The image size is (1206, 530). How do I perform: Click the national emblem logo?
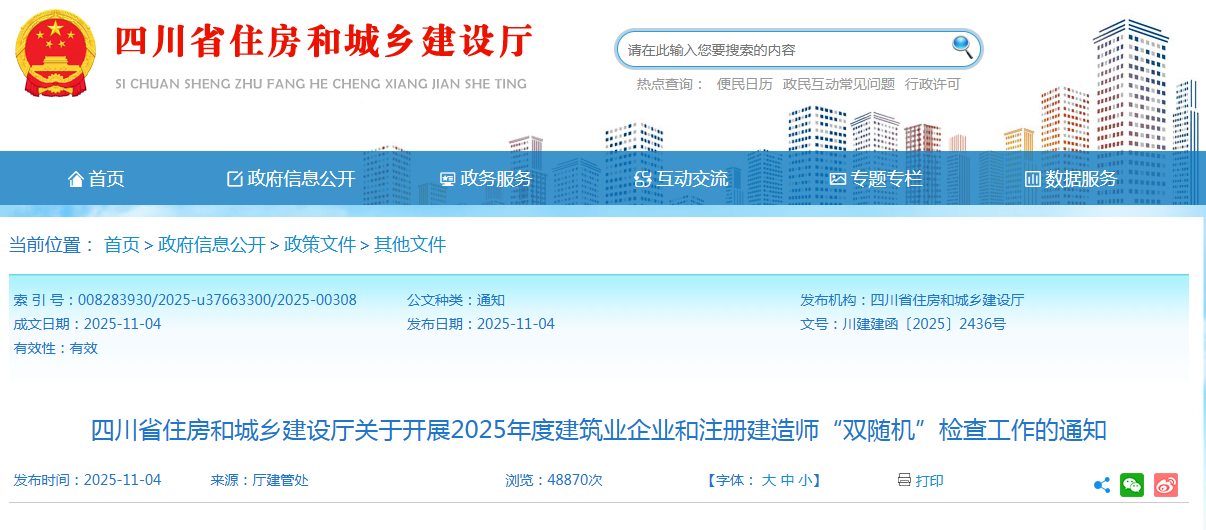pos(55,53)
